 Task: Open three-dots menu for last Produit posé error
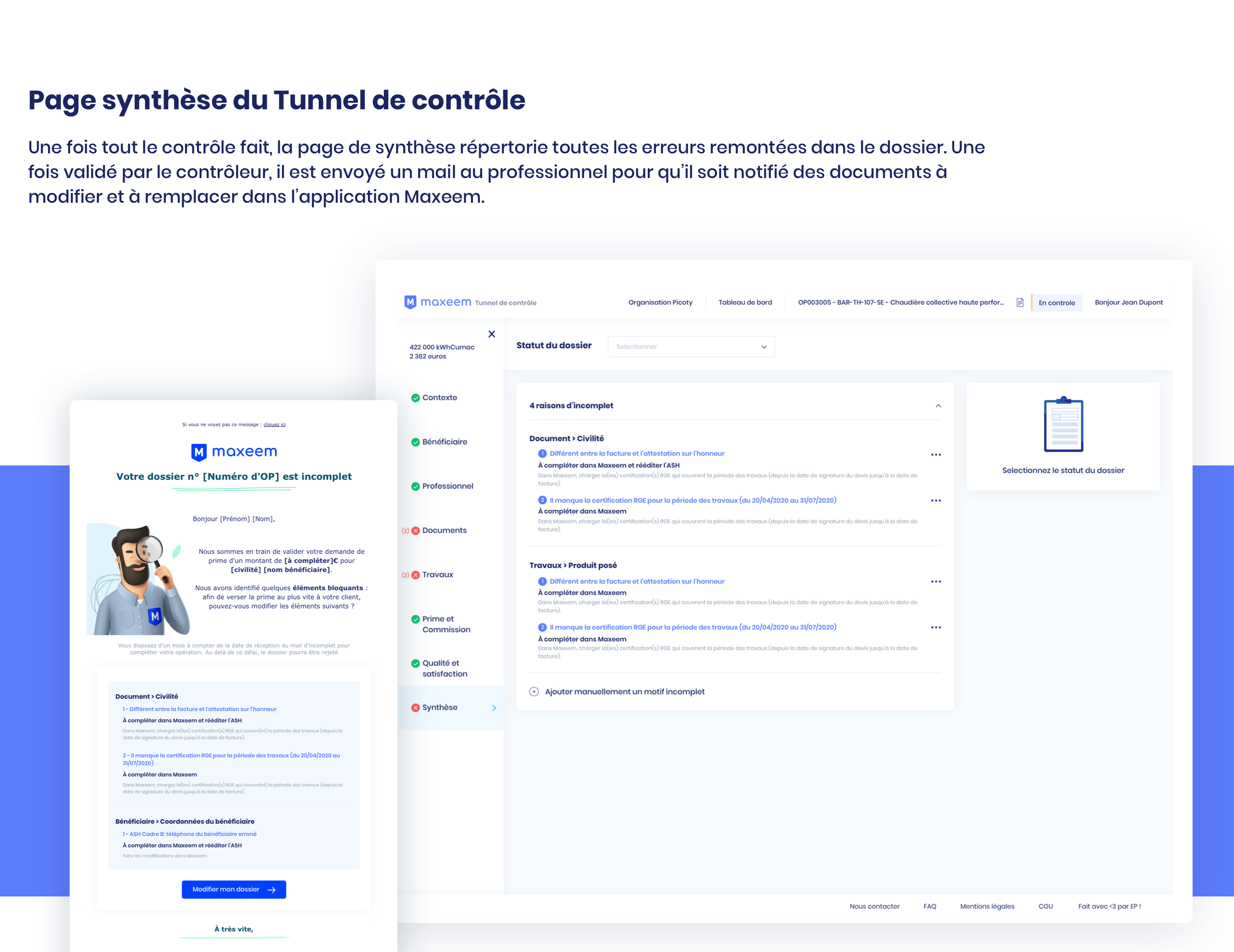tap(936, 627)
